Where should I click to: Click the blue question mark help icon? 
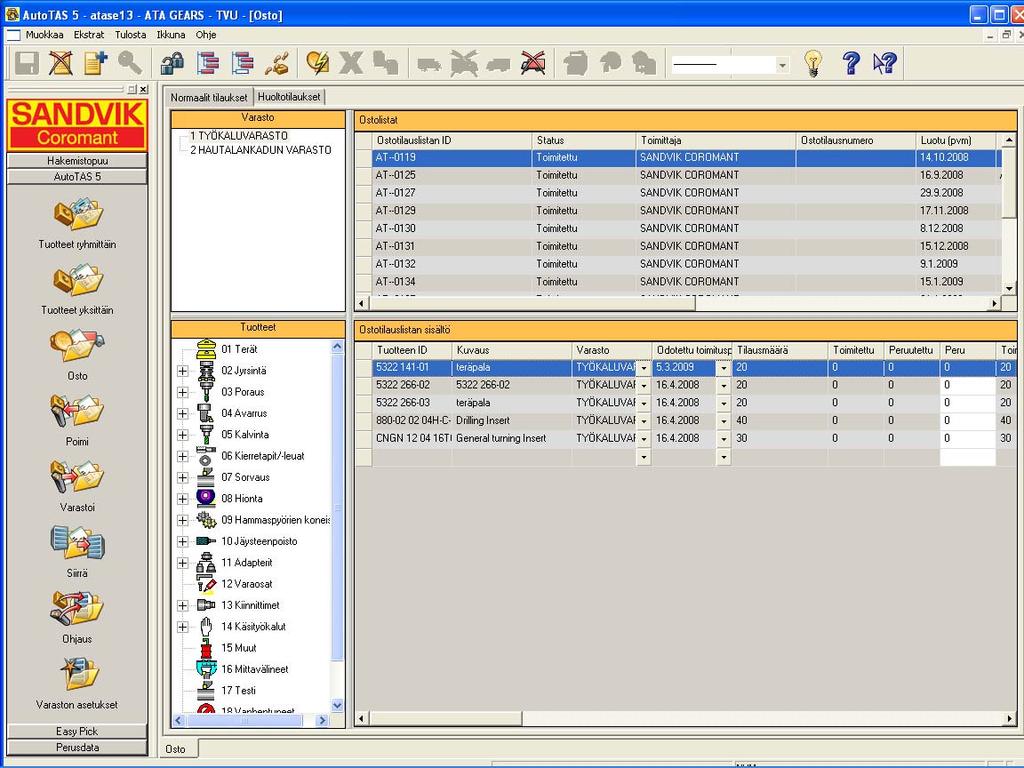(850, 63)
